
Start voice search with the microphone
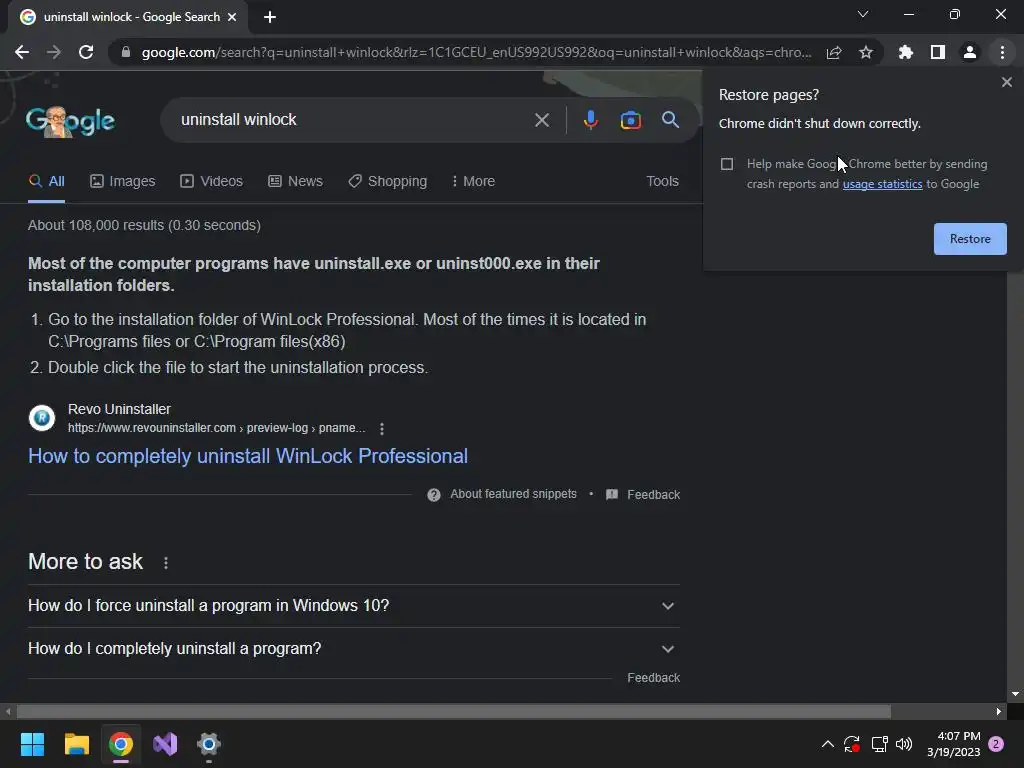click(590, 120)
